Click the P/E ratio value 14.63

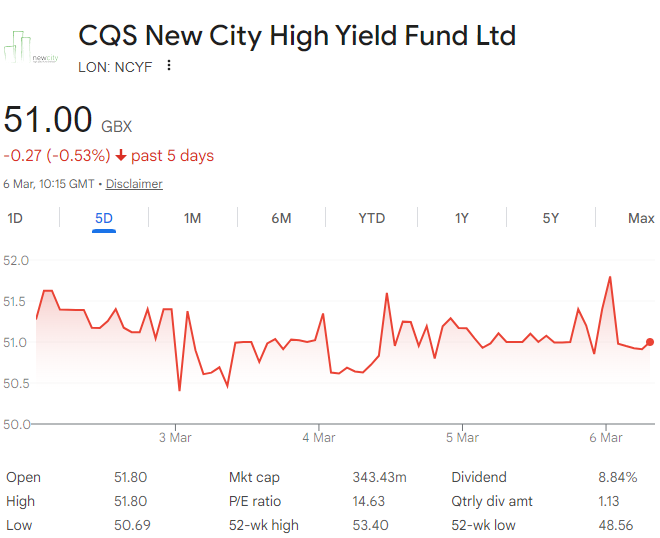(369, 501)
